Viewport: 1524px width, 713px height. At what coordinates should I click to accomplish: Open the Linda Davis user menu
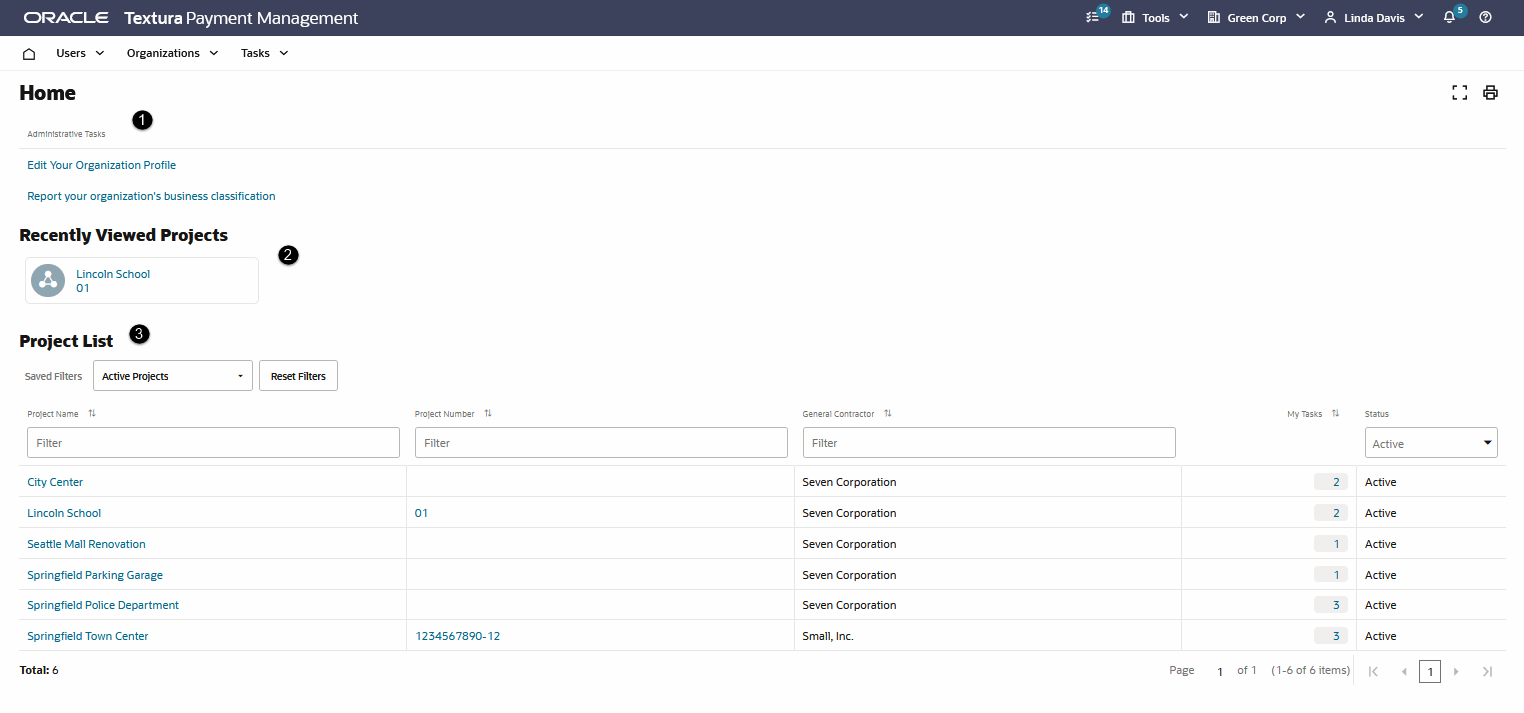point(1374,18)
